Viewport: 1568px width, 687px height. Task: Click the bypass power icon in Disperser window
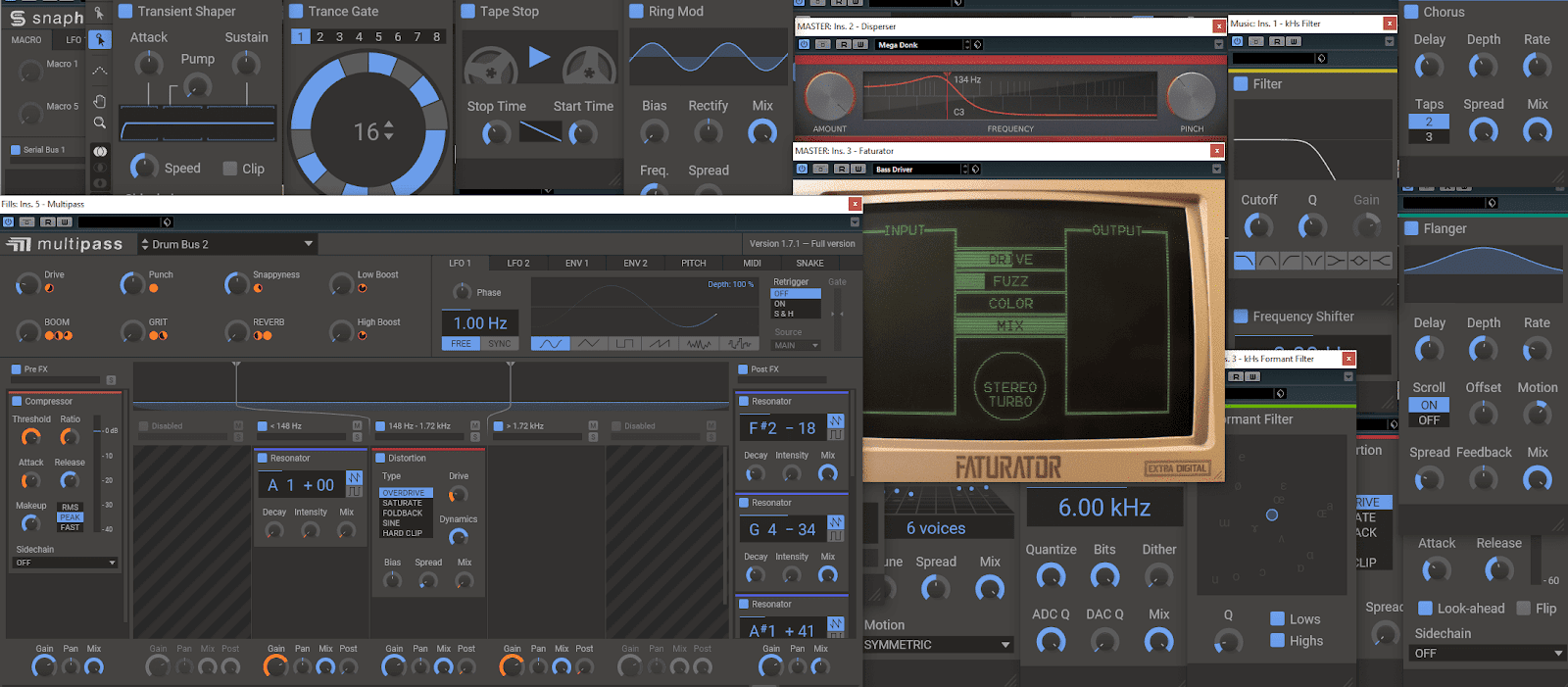[804, 44]
